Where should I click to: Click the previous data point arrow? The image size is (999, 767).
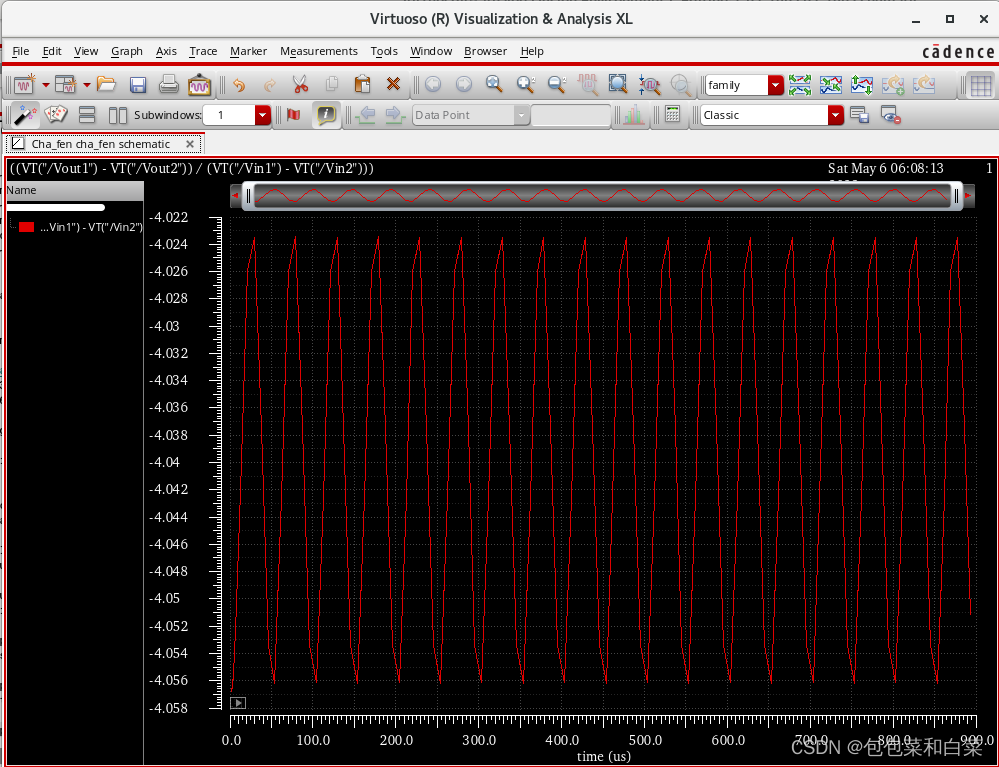click(366, 115)
